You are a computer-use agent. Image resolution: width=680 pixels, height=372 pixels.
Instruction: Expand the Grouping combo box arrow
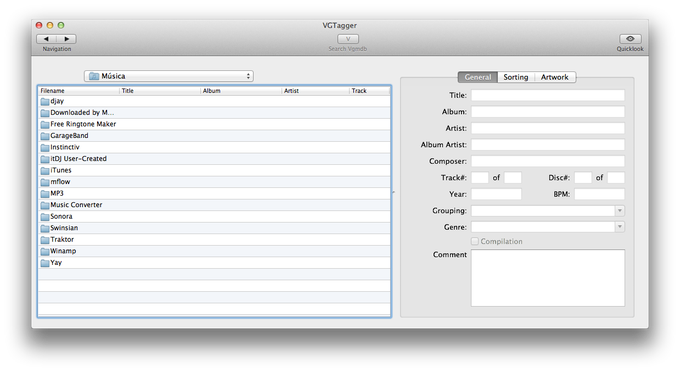pyautogui.click(x=620, y=211)
